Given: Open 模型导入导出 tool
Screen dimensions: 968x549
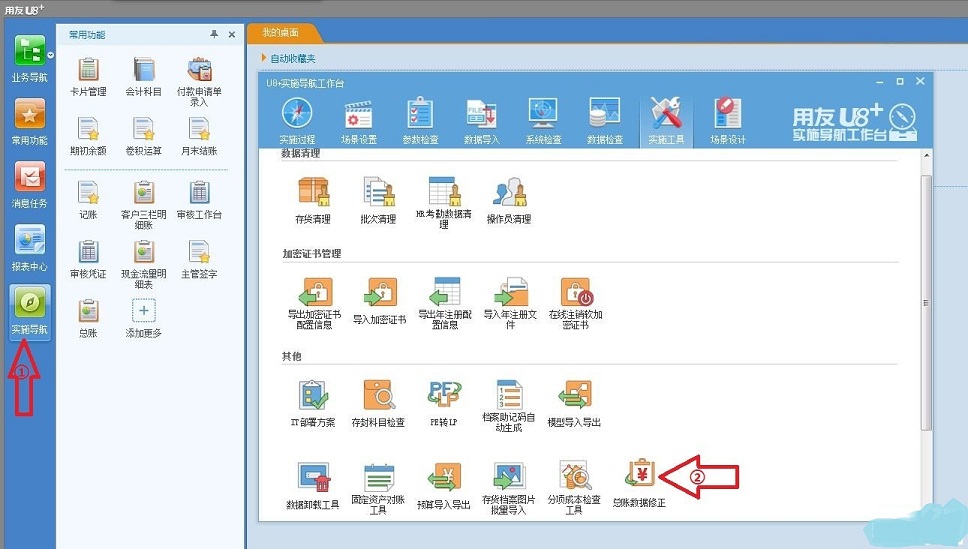Looking at the screenshot, I should coord(574,403).
